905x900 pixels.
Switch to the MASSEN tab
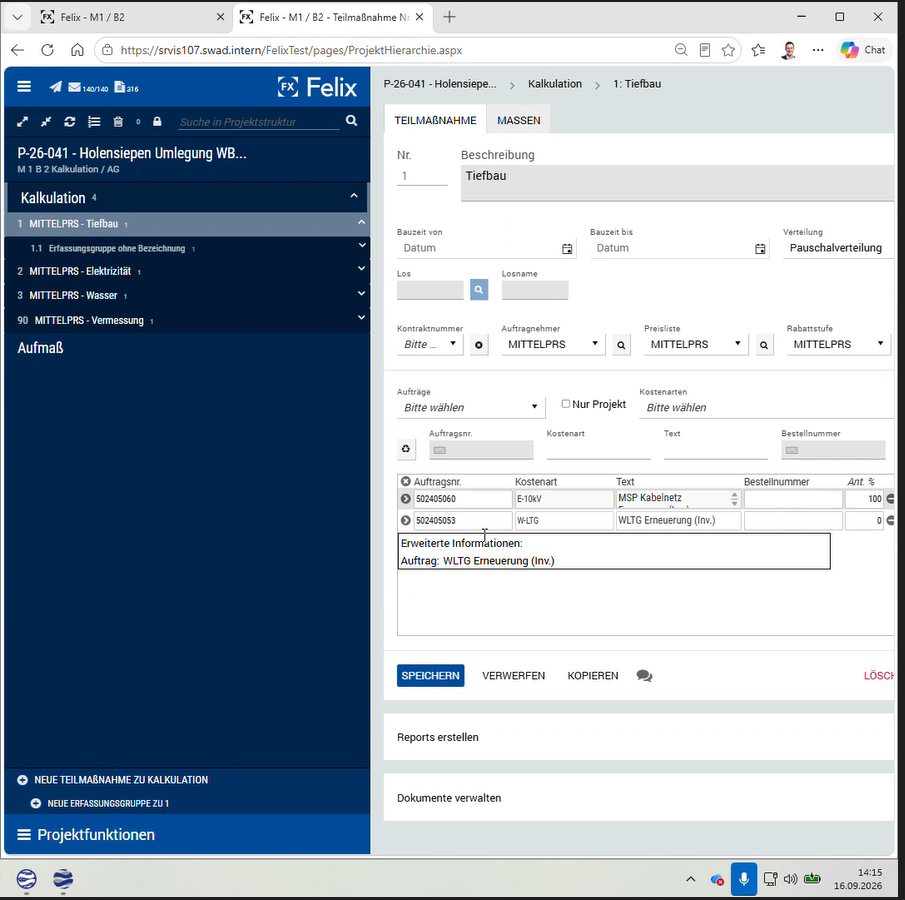[x=519, y=120]
